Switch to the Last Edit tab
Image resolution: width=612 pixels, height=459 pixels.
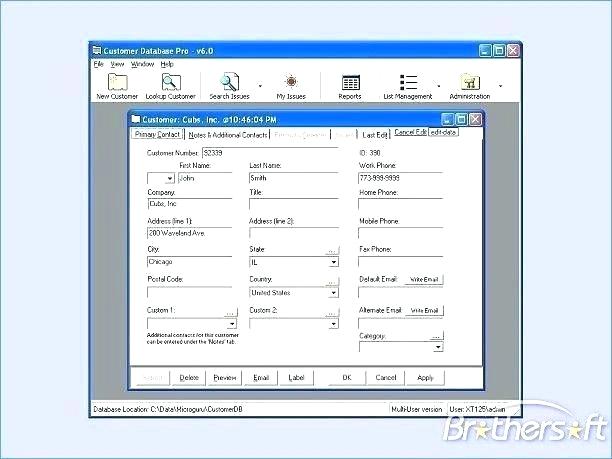(x=374, y=135)
